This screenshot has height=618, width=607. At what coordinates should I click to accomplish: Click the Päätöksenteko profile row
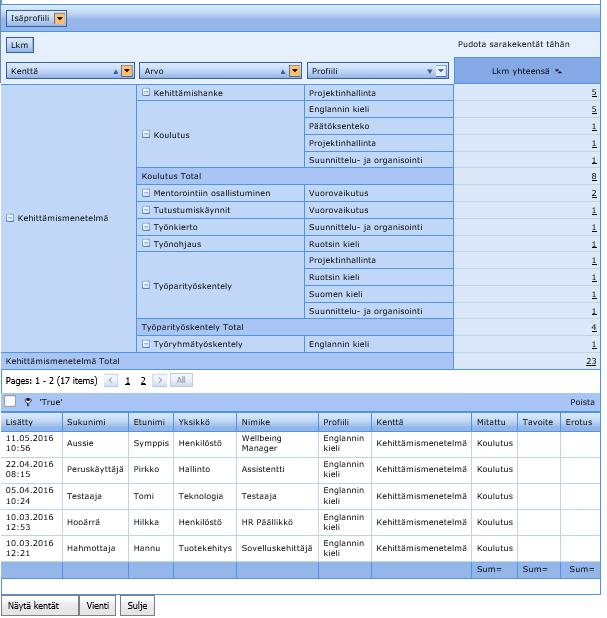pyautogui.click(x=379, y=126)
